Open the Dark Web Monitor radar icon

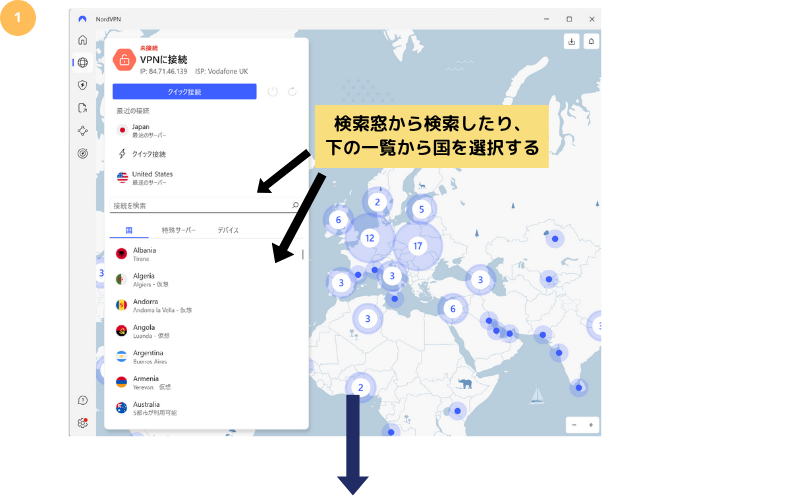point(83,153)
